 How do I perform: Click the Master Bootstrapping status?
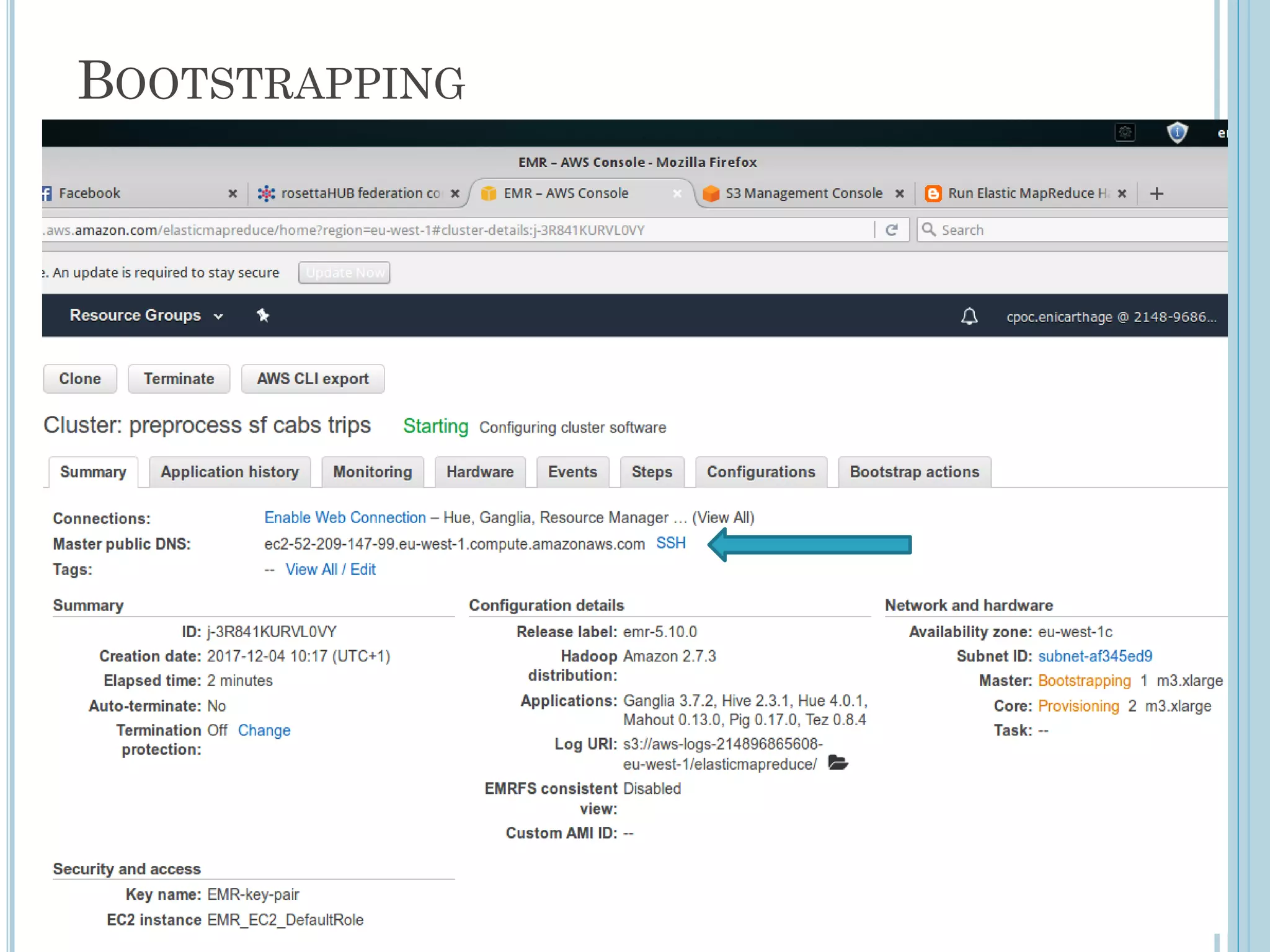click(x=1084, y=681)
